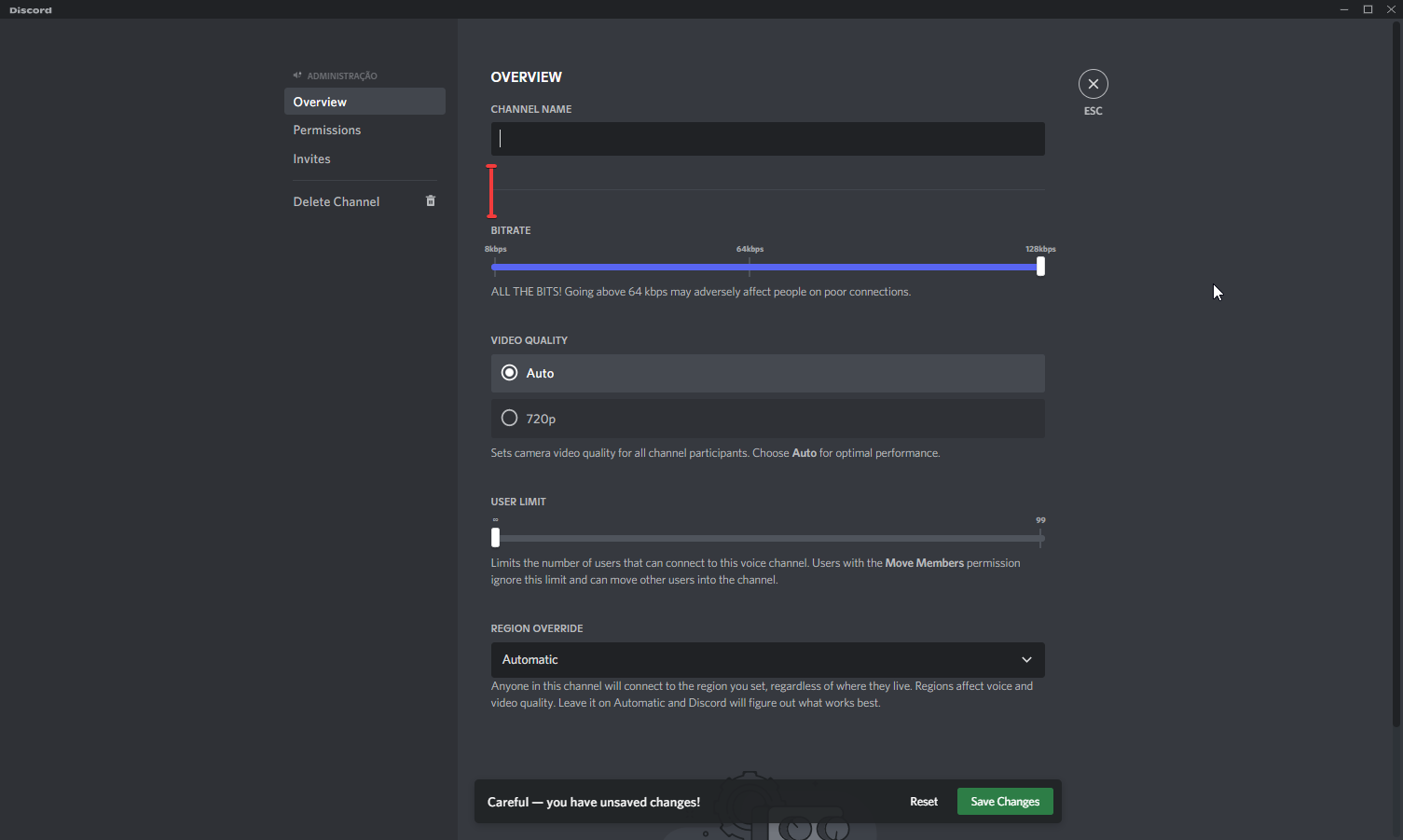Choose Delete Channel in the sidebar
This screenshot has height=840, width=1403.
tap(337, 201)
